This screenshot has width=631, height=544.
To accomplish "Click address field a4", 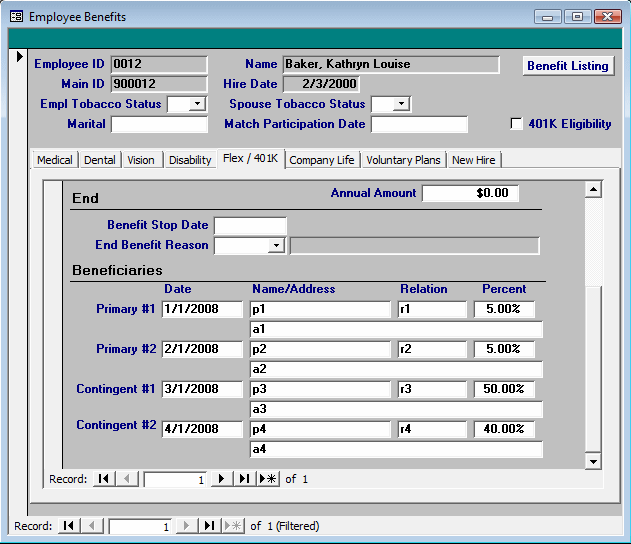I will click(396, 449).
